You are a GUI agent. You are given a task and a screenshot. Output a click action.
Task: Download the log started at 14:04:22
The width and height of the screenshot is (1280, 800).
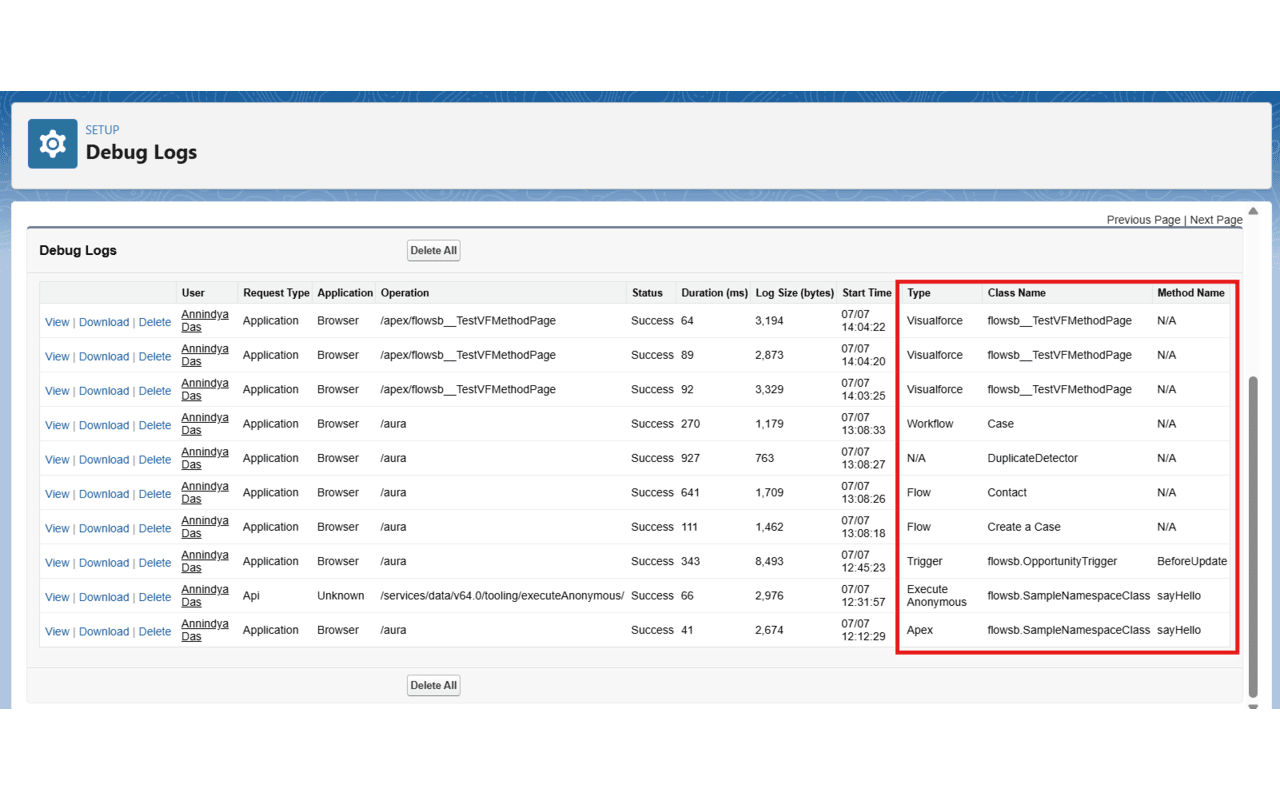click(104, 322)
